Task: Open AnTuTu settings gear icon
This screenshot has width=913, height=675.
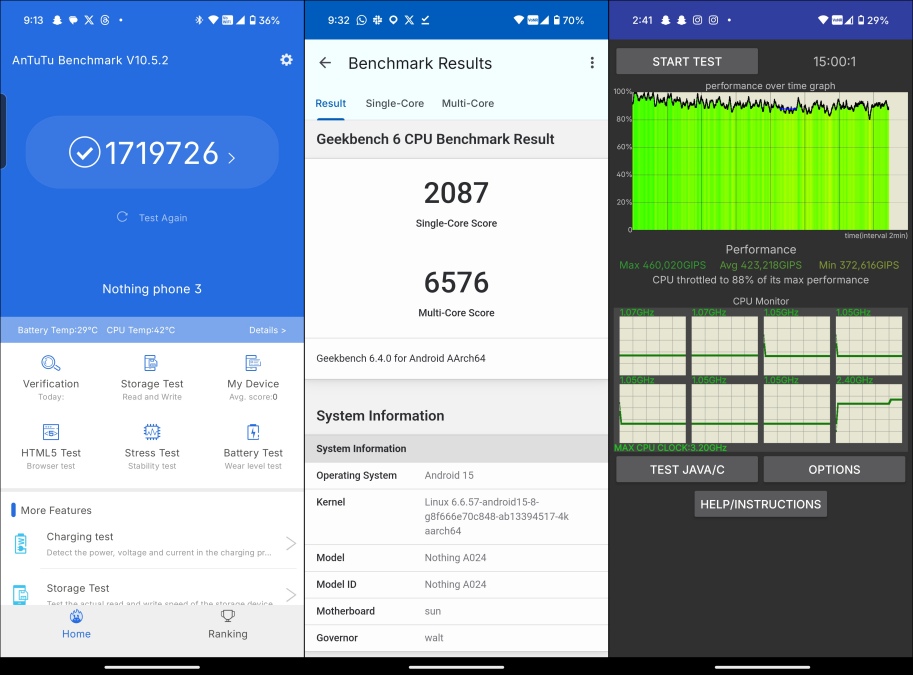Action: 286,59
